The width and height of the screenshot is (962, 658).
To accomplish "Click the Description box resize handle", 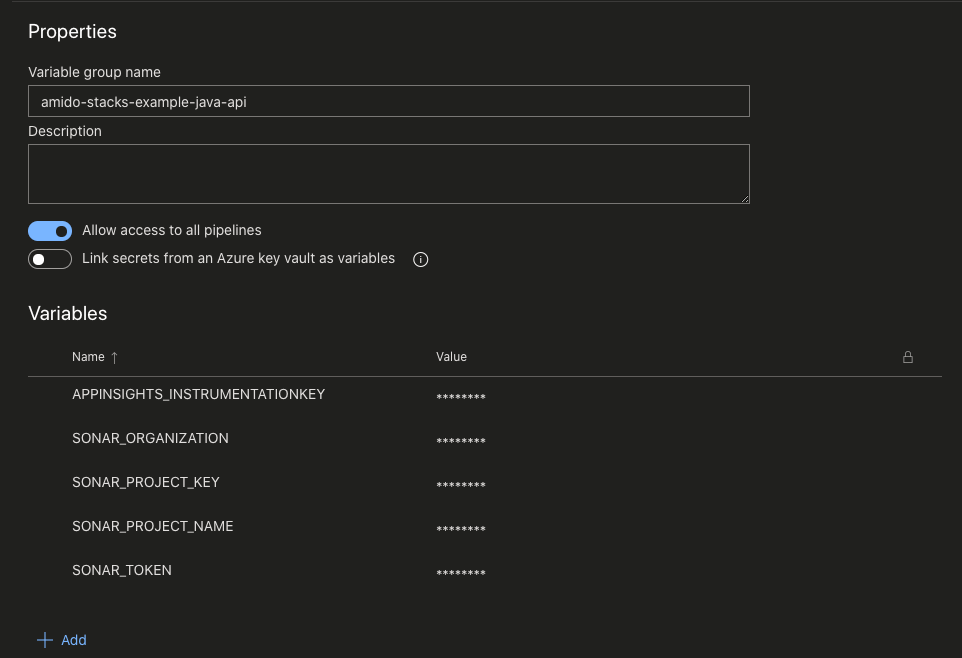I will pos(745,199).
